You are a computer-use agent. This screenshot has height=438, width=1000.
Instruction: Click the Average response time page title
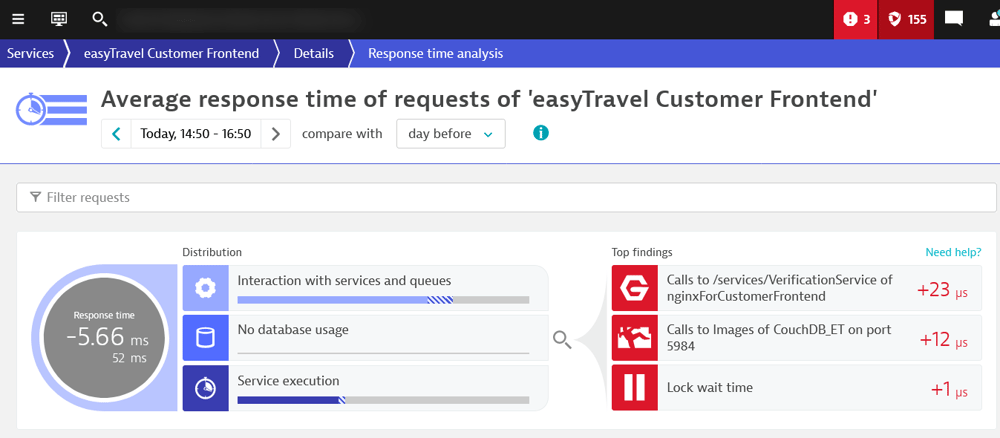[489, 99]
